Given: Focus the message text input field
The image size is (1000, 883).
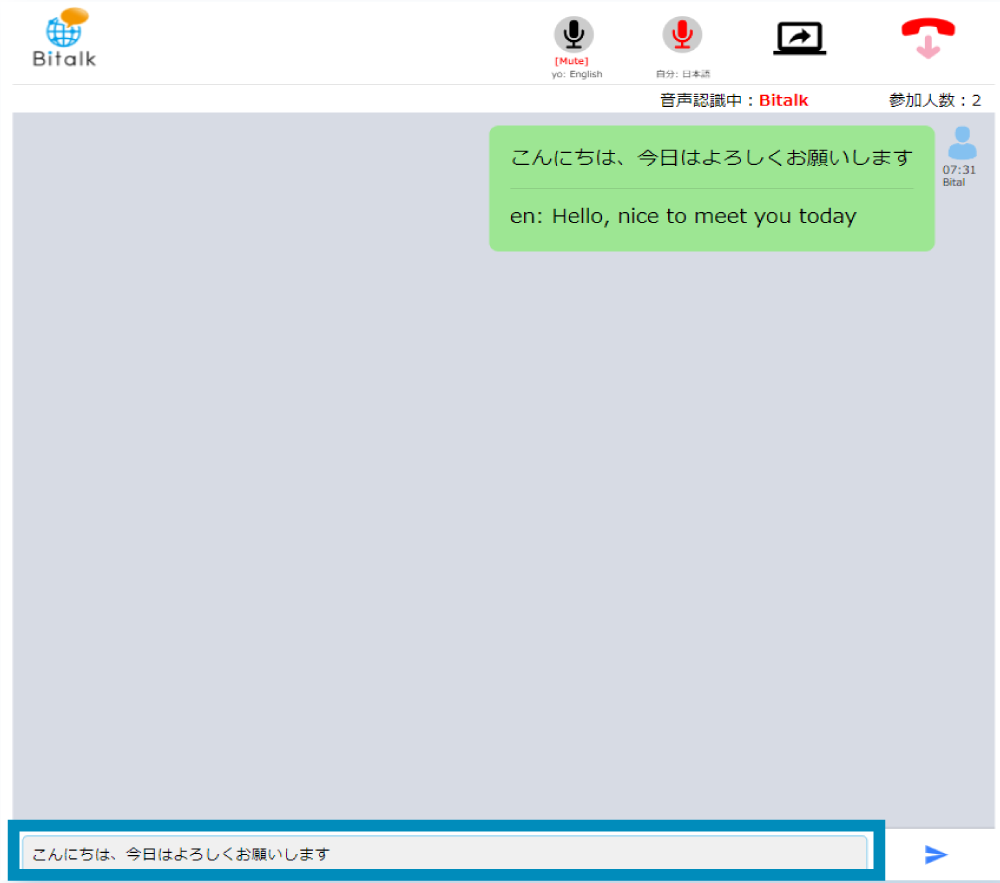Looking at the screenshot, I should [x=444, y=854].
